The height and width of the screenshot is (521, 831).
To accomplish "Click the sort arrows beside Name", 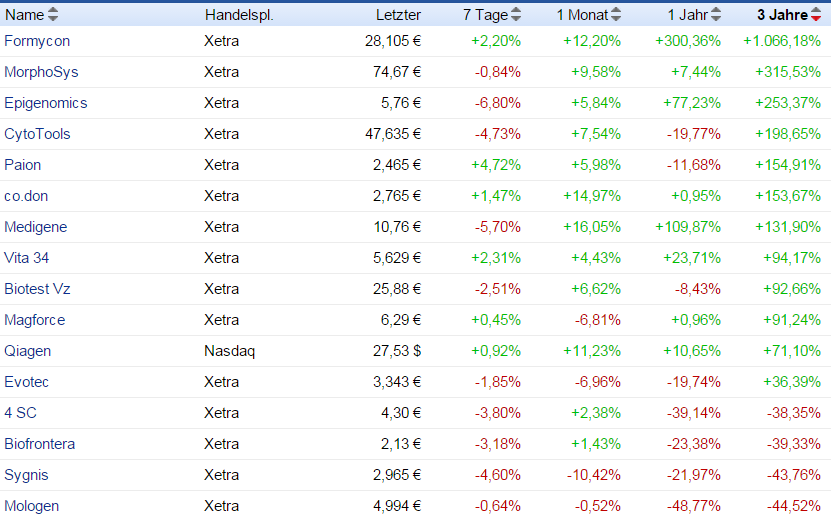I will (53, 15).
